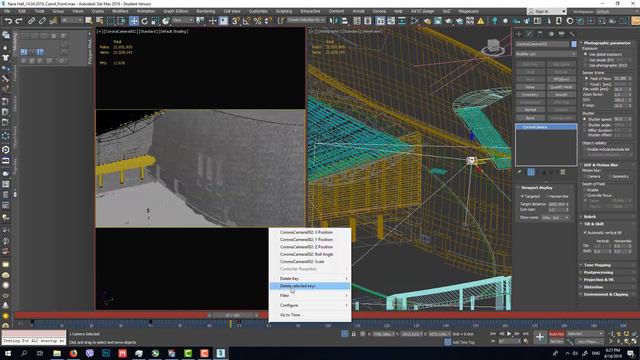The image size is (640, 360).
Task: Click the Sign In button
Action: tap(547, 11)
